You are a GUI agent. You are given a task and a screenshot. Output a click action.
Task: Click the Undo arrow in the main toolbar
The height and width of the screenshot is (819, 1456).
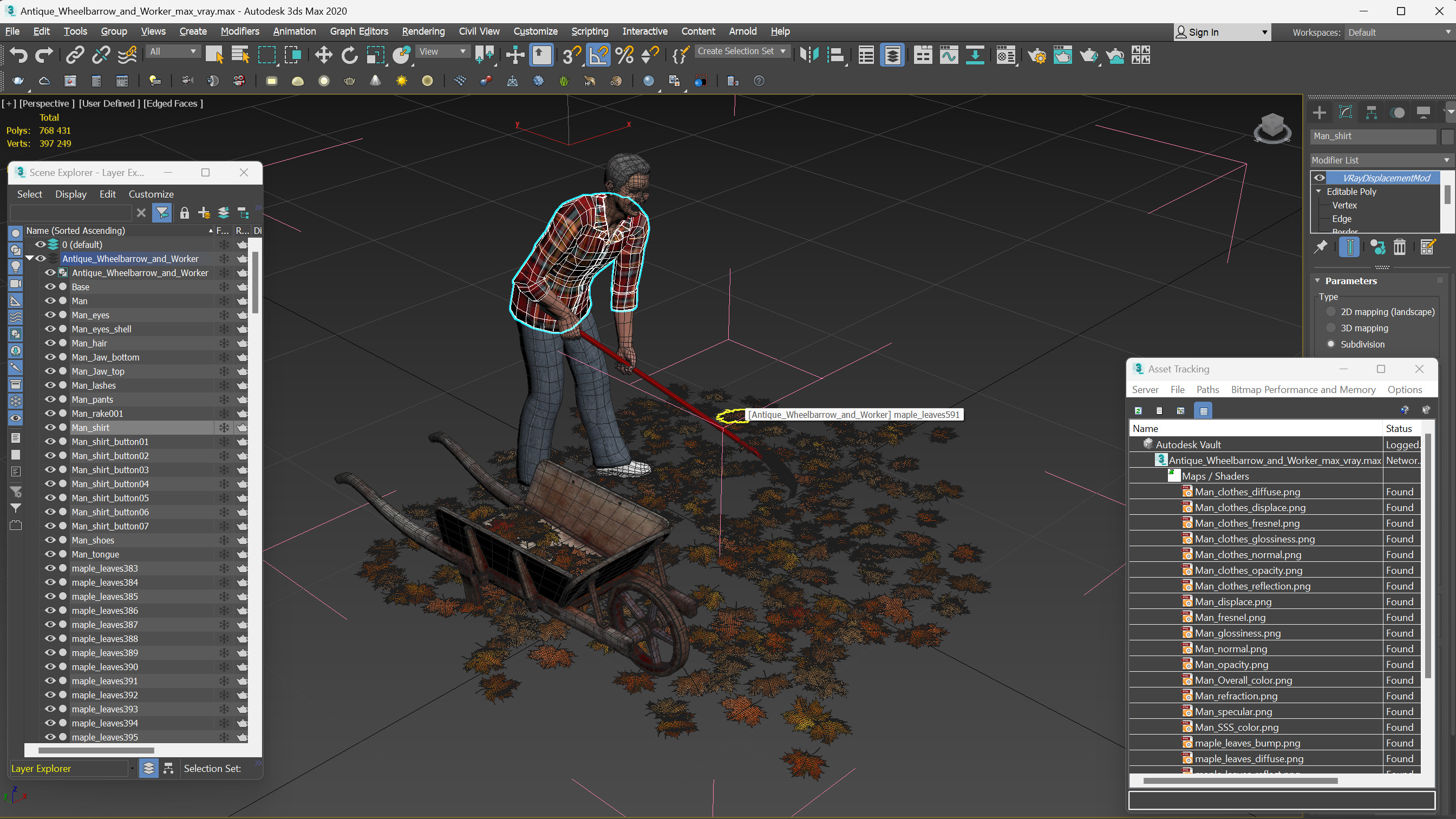tap(18, 55)
